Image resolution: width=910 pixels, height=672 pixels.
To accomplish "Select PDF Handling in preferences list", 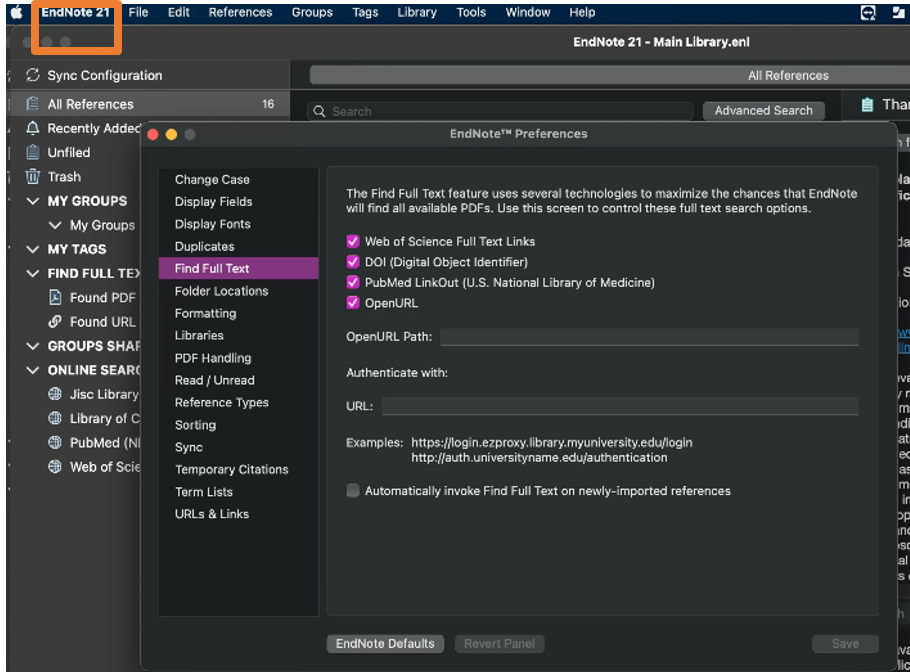I will (x=213, y=358).
